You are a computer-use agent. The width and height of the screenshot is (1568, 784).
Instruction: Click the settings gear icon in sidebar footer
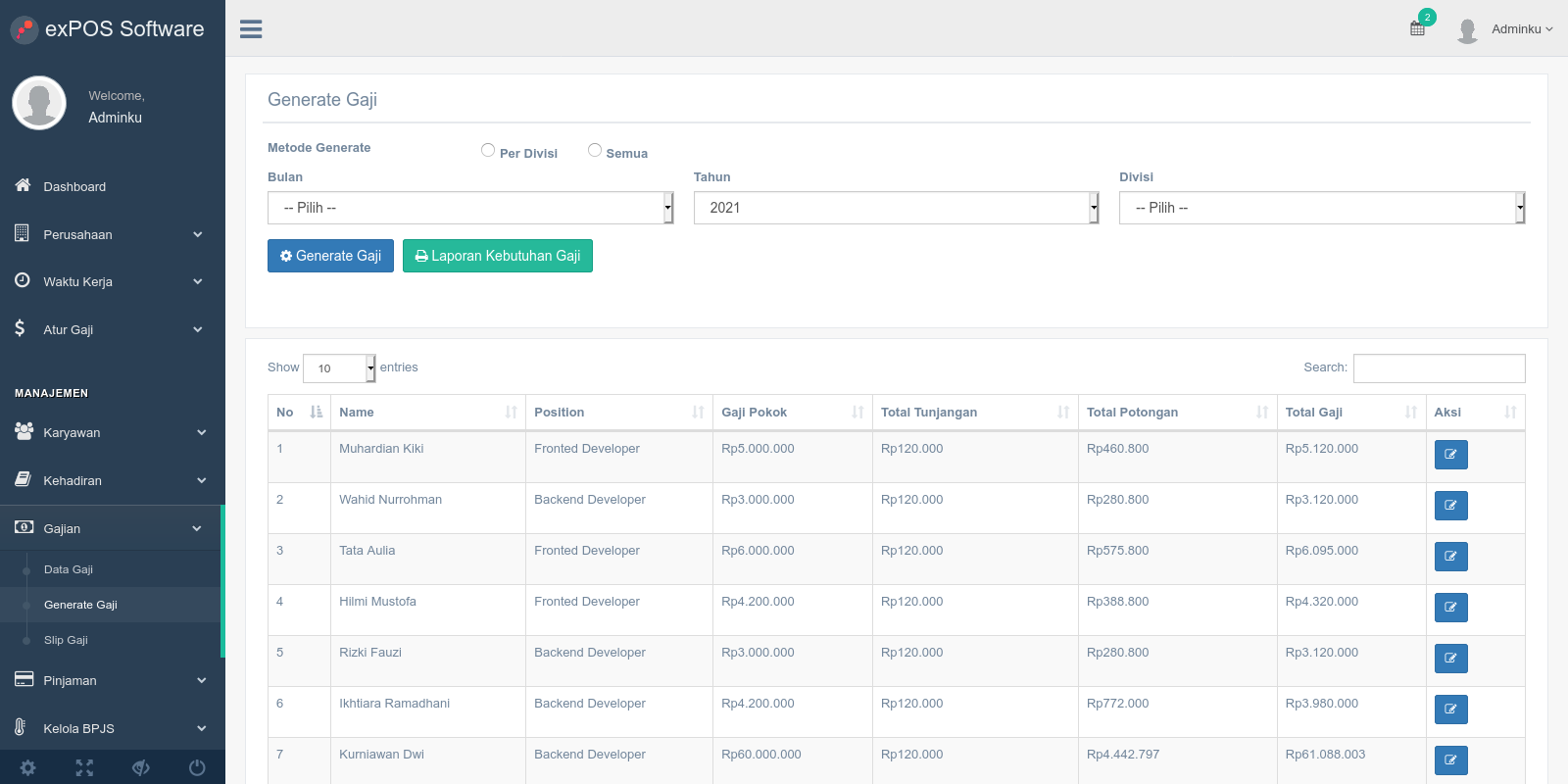[27, 767]
